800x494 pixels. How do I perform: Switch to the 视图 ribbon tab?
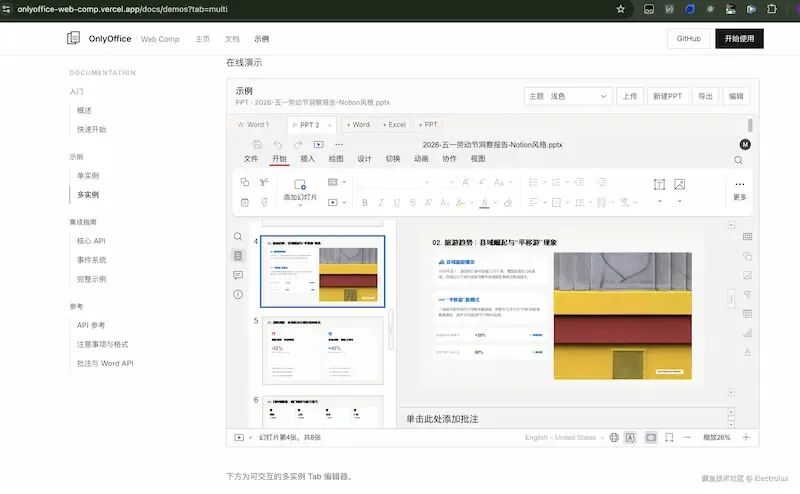tap(478, 159)
